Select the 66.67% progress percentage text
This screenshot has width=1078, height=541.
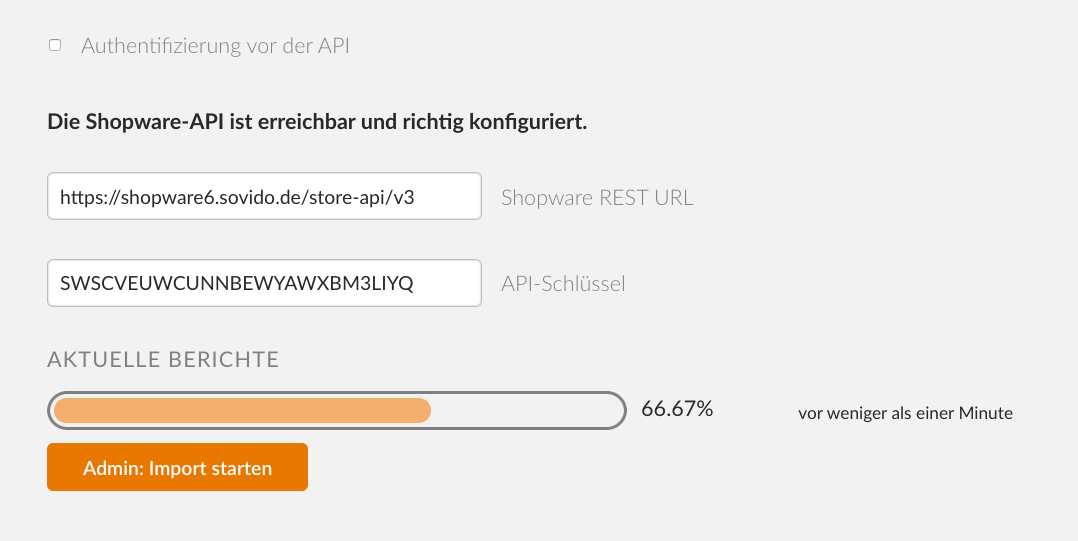(x=677, y=409)
